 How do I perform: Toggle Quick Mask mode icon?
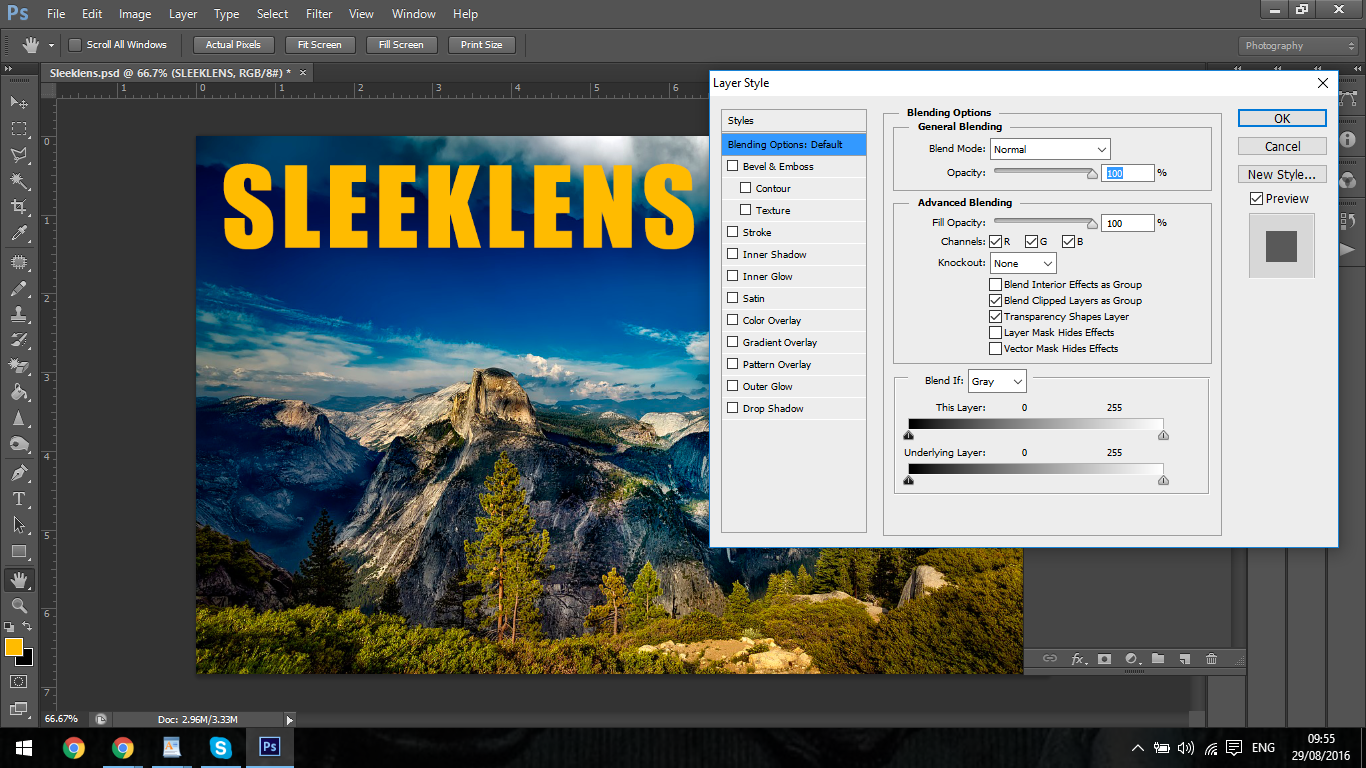19,681
